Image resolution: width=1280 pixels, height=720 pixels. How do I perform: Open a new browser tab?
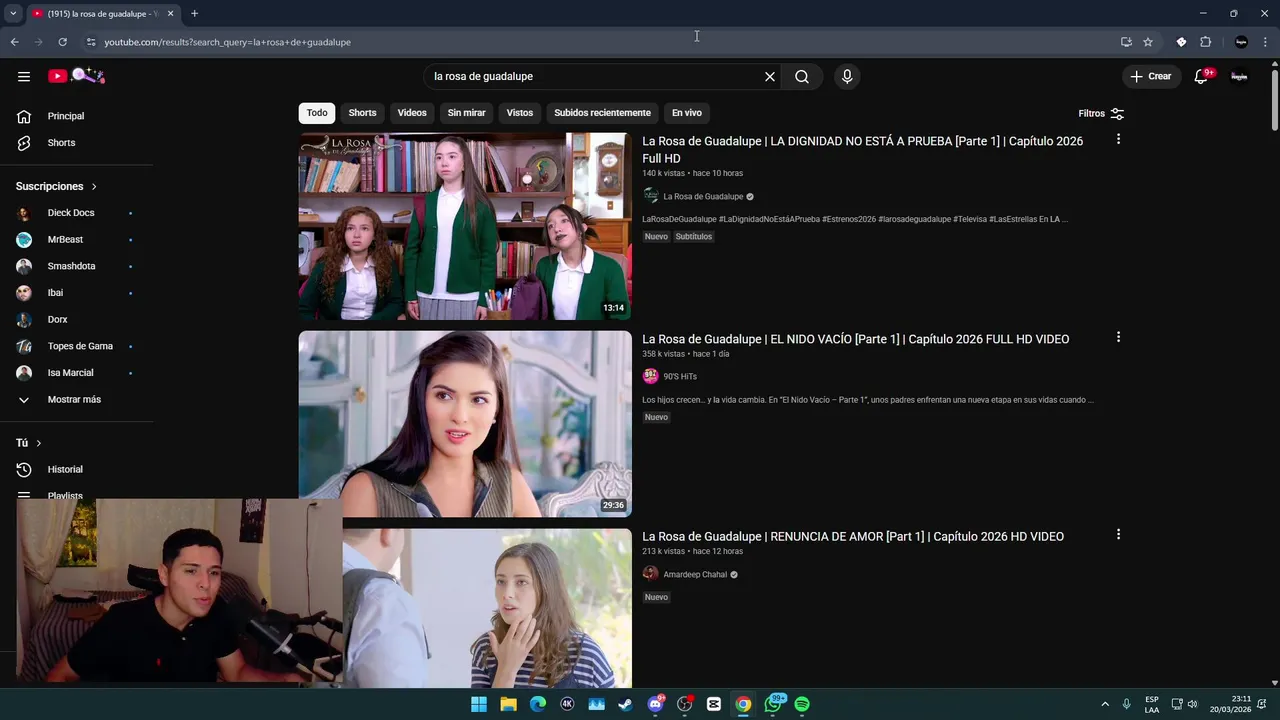(194, 13)
